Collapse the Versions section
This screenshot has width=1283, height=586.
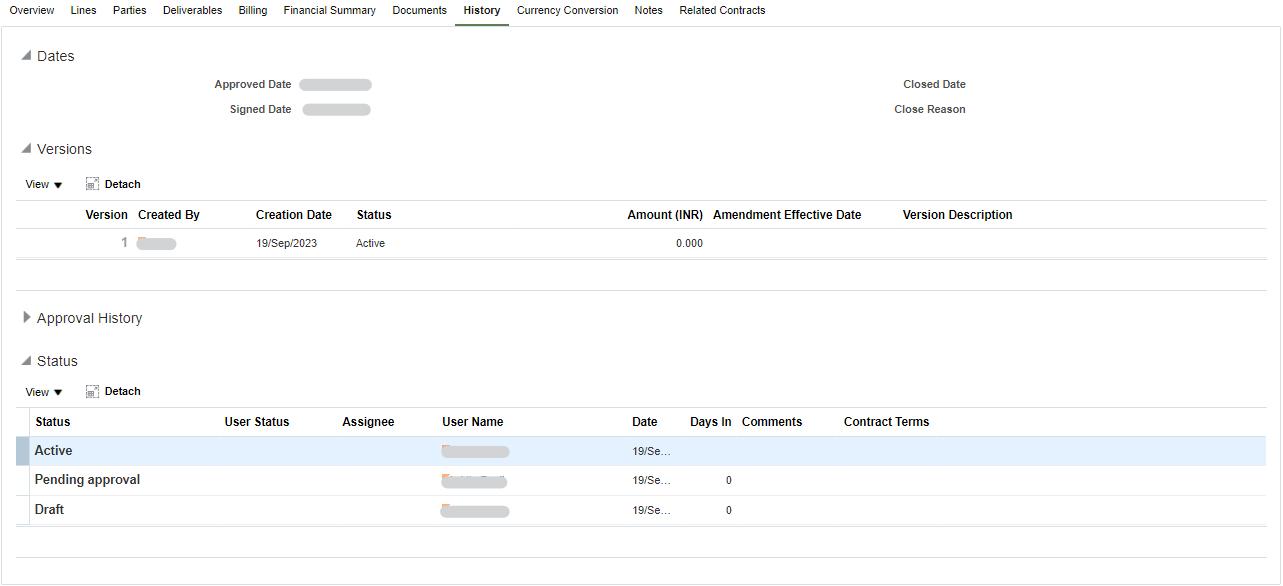pyautogui.click(x=25, y=149)
